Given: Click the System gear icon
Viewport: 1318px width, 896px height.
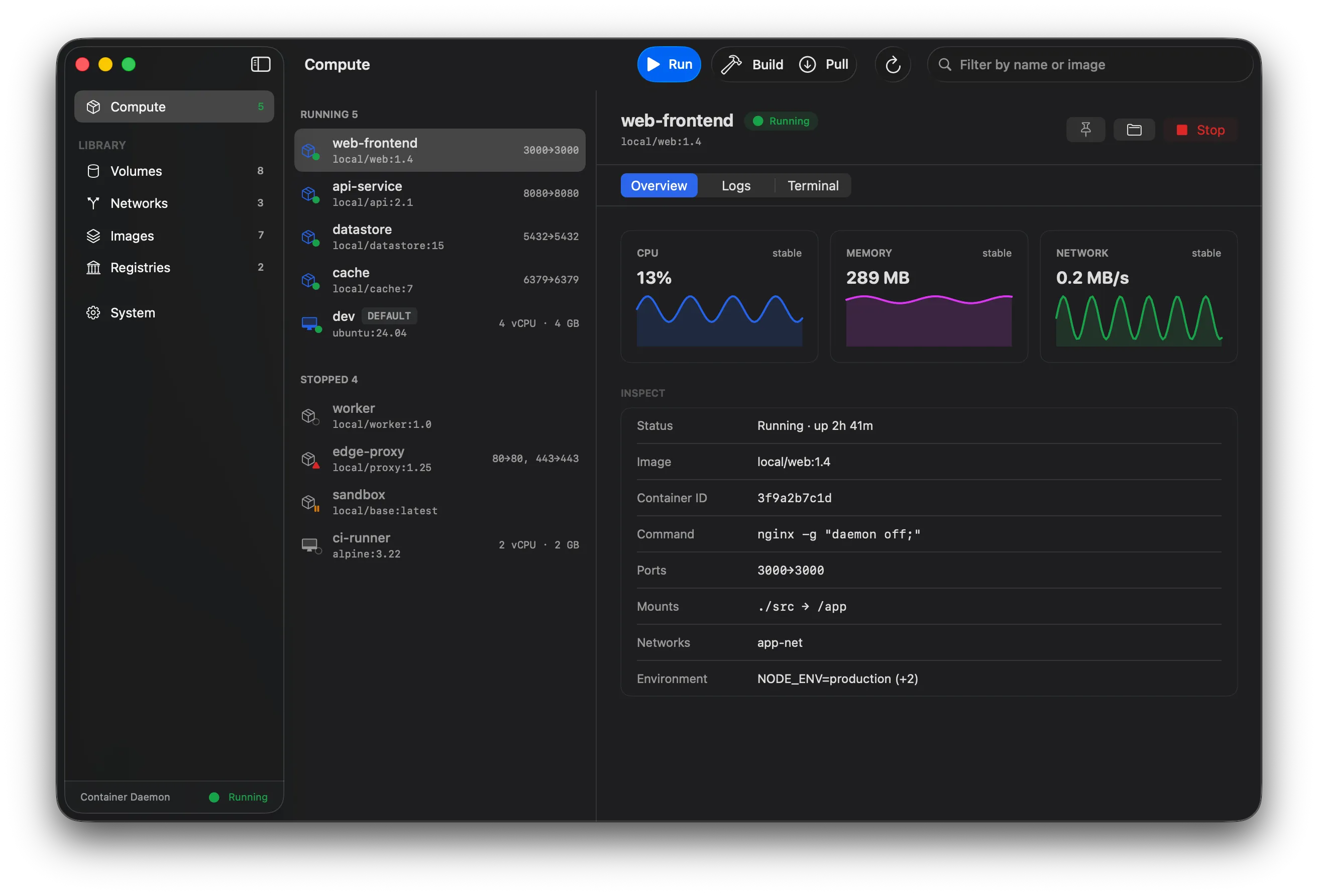Looking at the screenshot, I should 93,312.
